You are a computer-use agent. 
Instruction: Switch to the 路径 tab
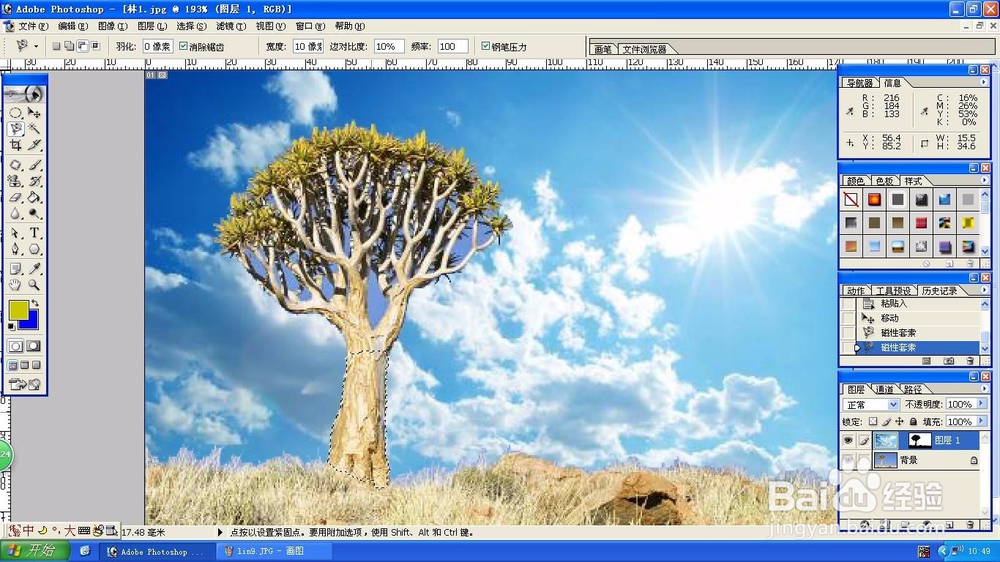tap(913, 389)
